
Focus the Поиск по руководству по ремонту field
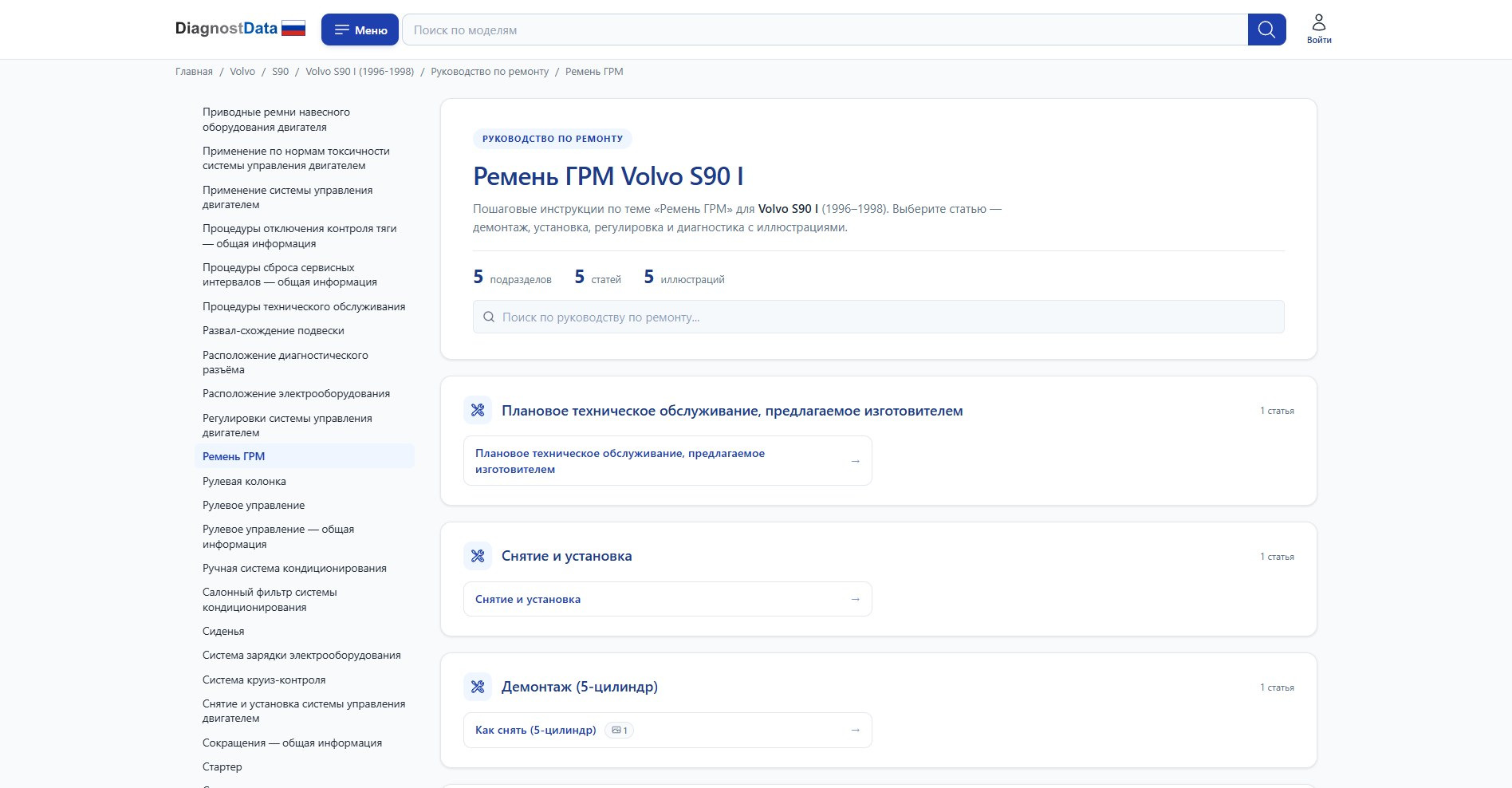pyautogui.click(x=878, y=317)
